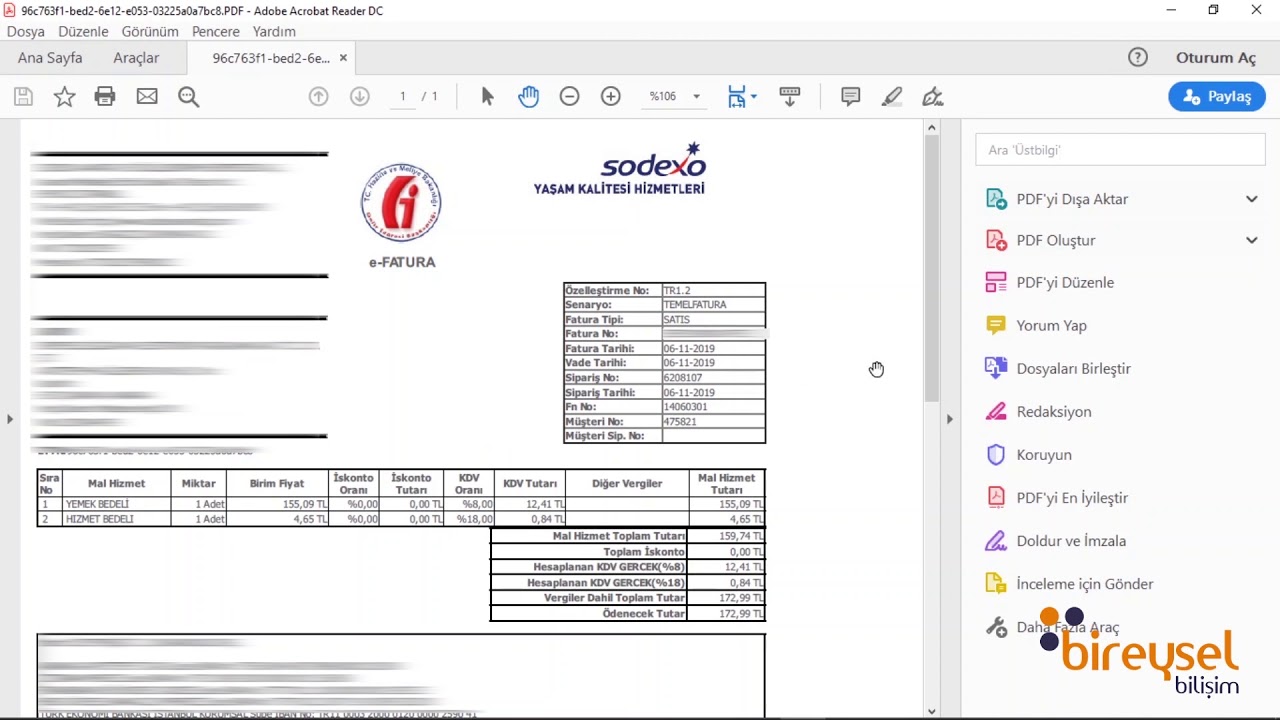Expand PDF'yi Dışa Aktar chevron
Screen dimensions: 1280x720
coord(1252,199)
